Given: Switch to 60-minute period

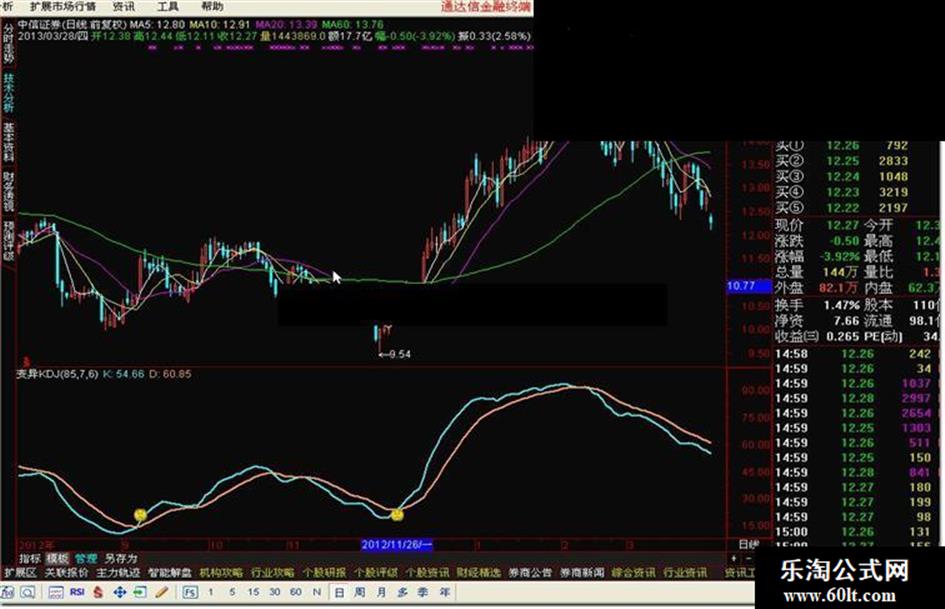Looking at the screenshot, I should pyautogui.click(x=295, y=592).
